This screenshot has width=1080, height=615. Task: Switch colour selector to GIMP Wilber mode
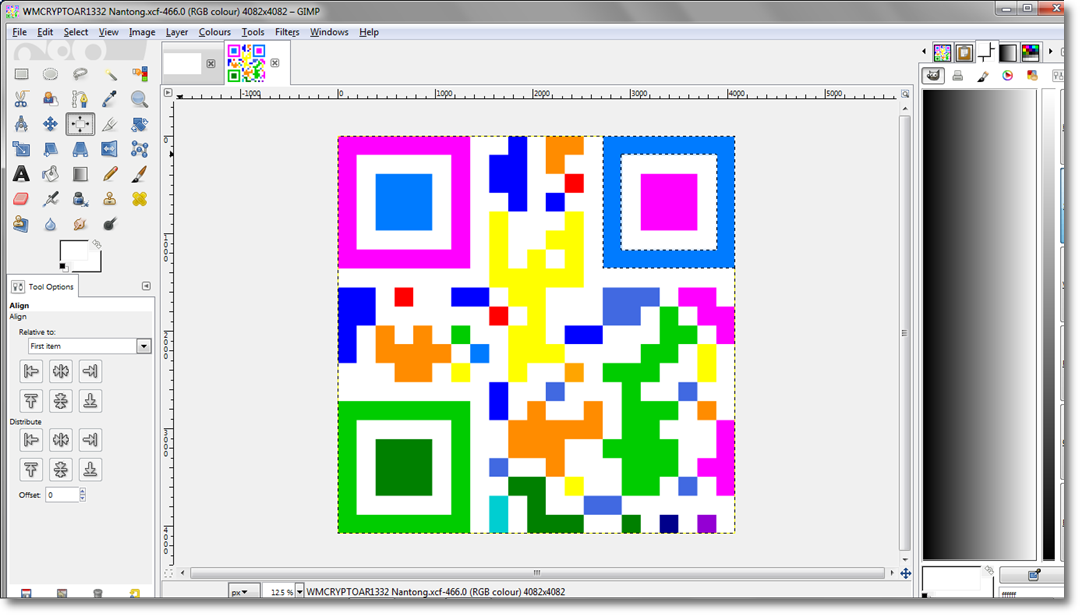click(x=933, y=76)
